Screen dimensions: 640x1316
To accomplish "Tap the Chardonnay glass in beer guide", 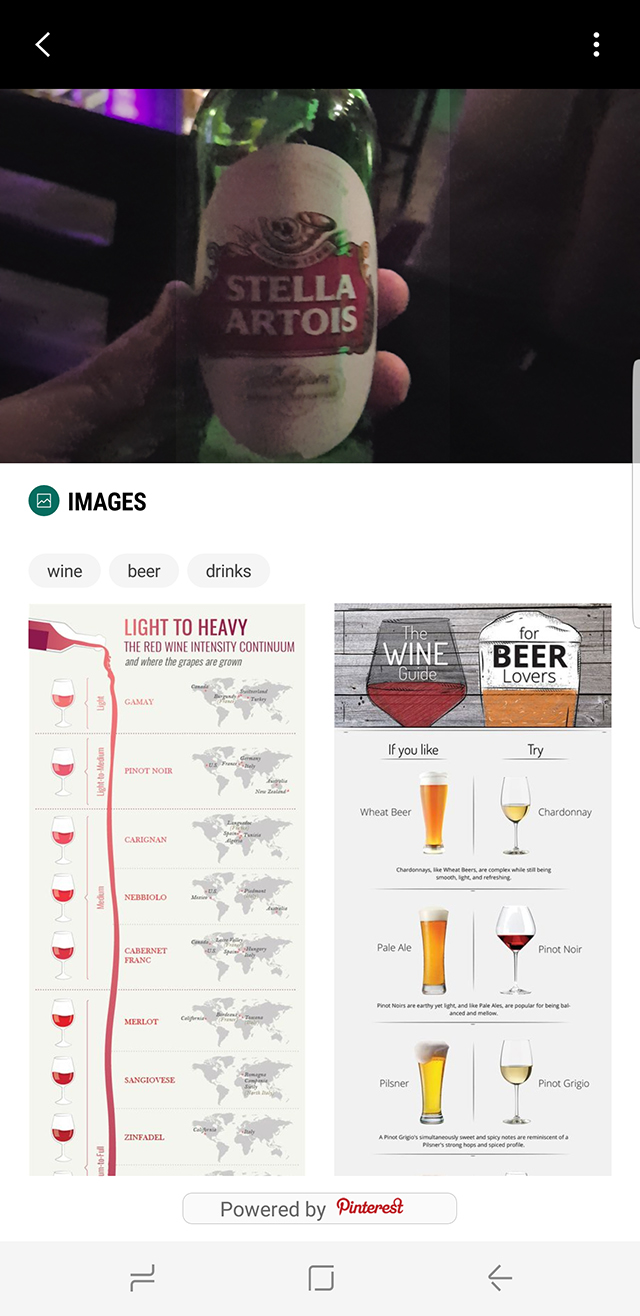I will (x=515, y=814).
